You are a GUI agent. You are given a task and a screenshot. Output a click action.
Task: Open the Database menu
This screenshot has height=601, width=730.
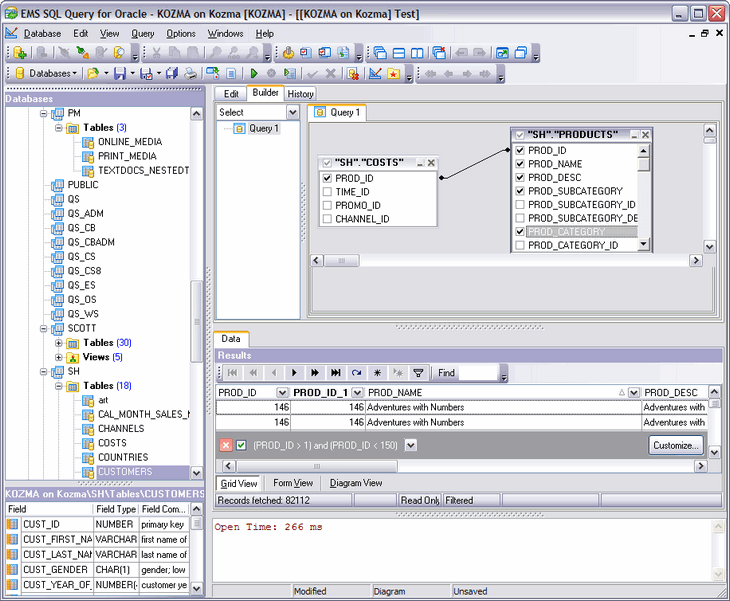click(42, 34)
